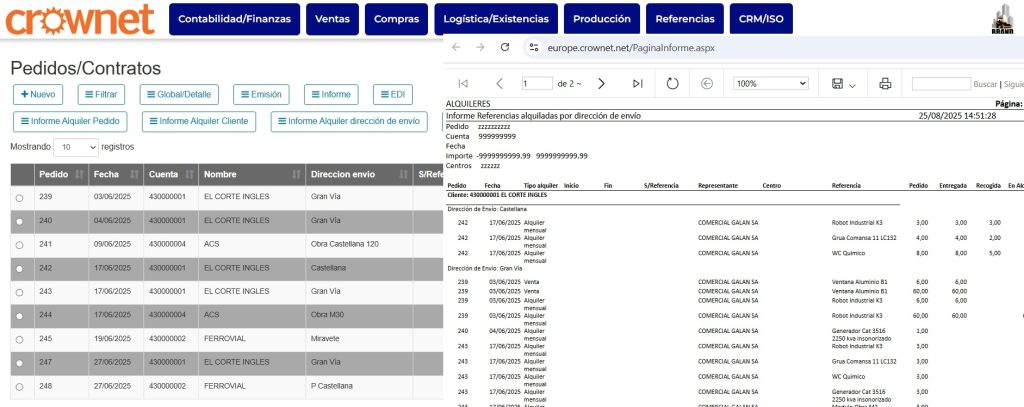Image resolution: width=1024 pixels, height=407 pixels.
Task: Click the EDI button
Action: (392, 94)
